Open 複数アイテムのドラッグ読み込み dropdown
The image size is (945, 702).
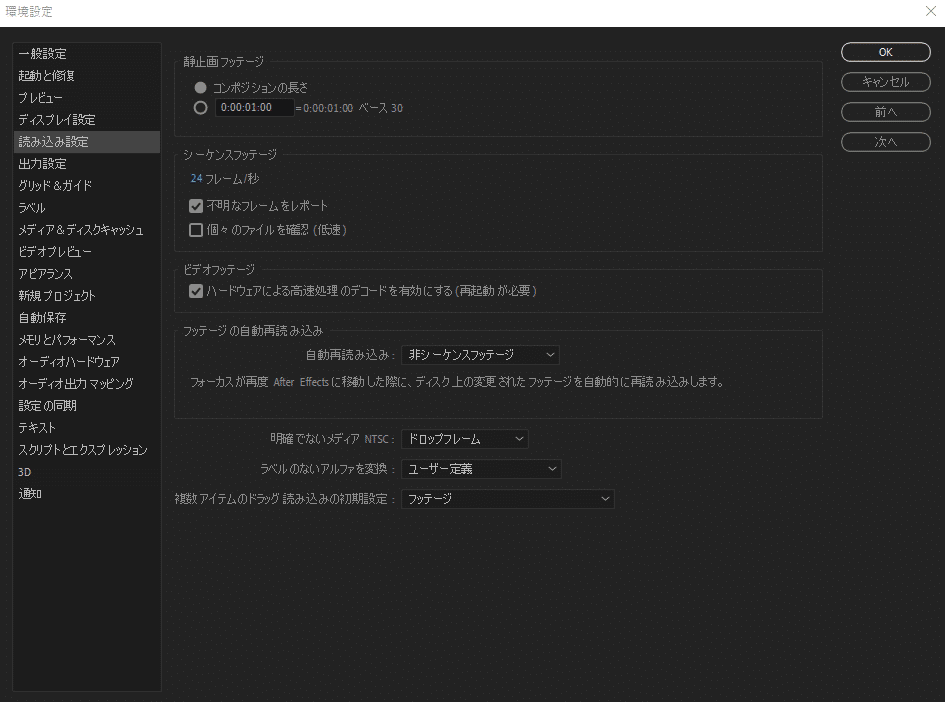point(507,499)
